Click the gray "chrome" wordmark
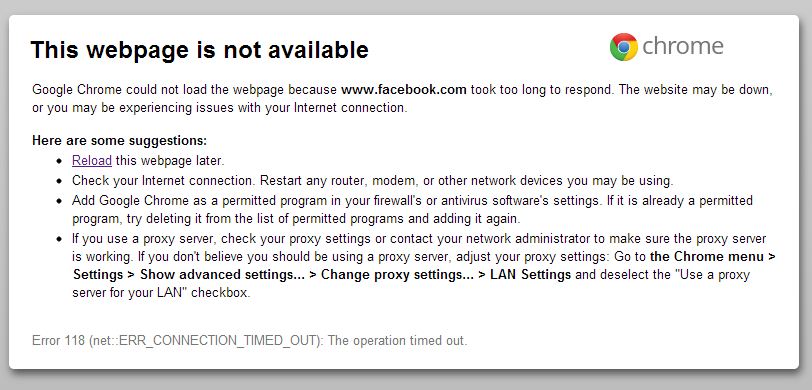 point(683,46)
